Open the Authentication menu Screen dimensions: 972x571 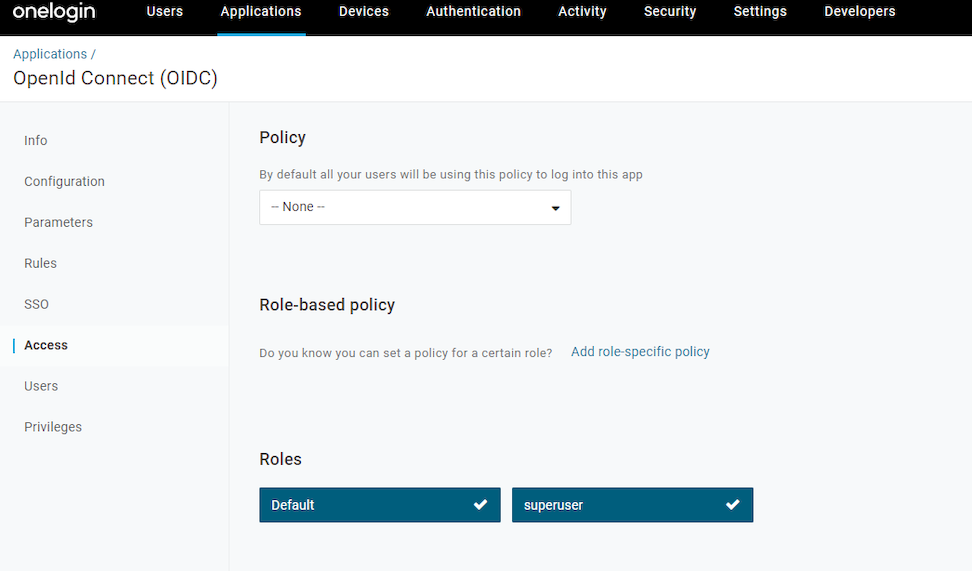(x=473, y=12)
